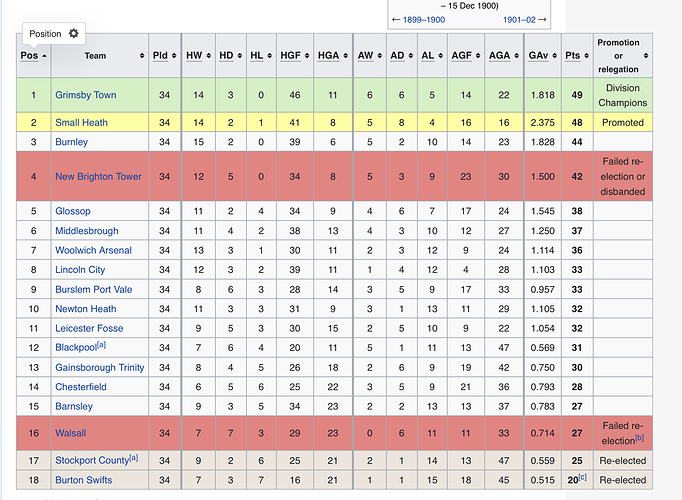The image size is (682, 500).
Task: Open footnote [a] beside Blackpool
Action: pos(101,345)
